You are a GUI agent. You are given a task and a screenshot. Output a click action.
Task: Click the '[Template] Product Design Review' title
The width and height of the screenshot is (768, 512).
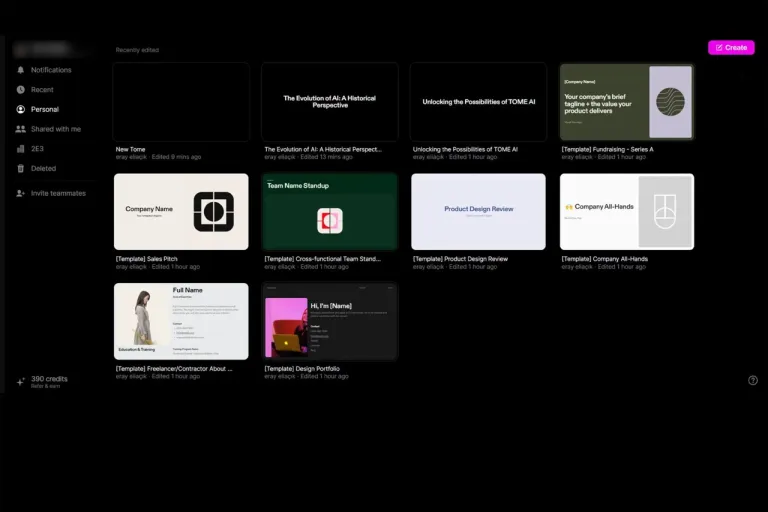tap(460, 259)
